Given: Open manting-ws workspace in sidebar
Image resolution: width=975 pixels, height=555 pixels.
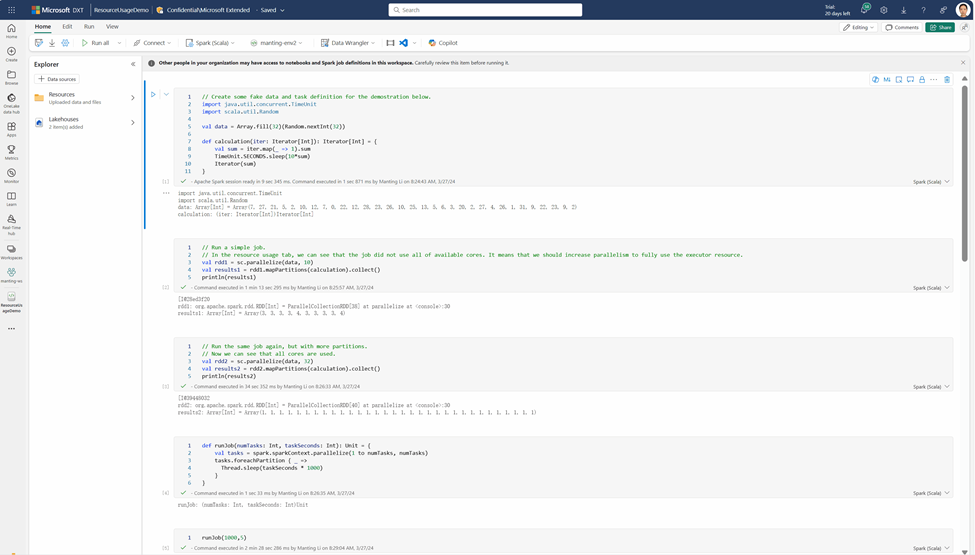Looking at the screenshot, I should click(11, 275).
